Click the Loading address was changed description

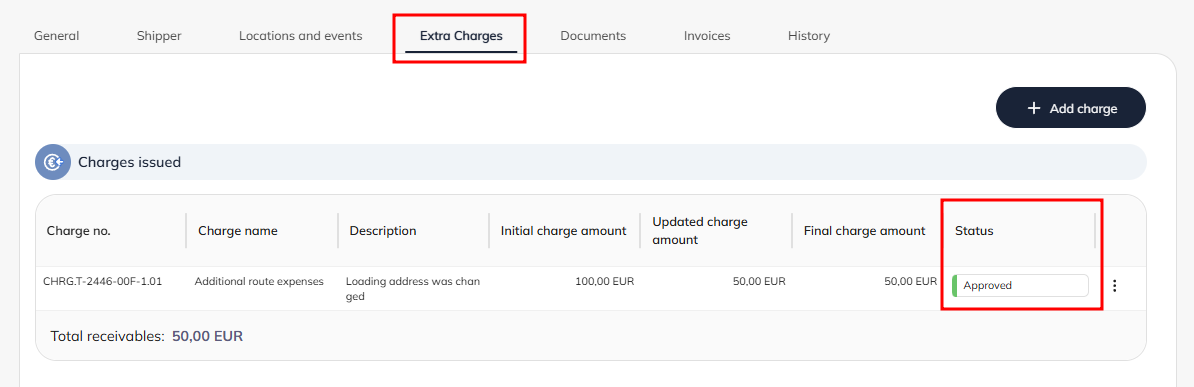pyautogui.click(x=413, y=289)
